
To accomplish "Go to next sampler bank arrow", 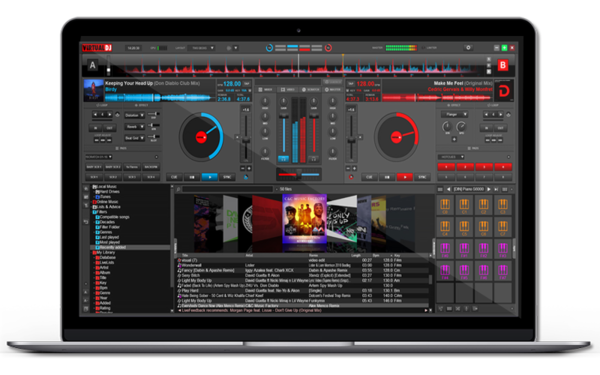I will (489, 189).
